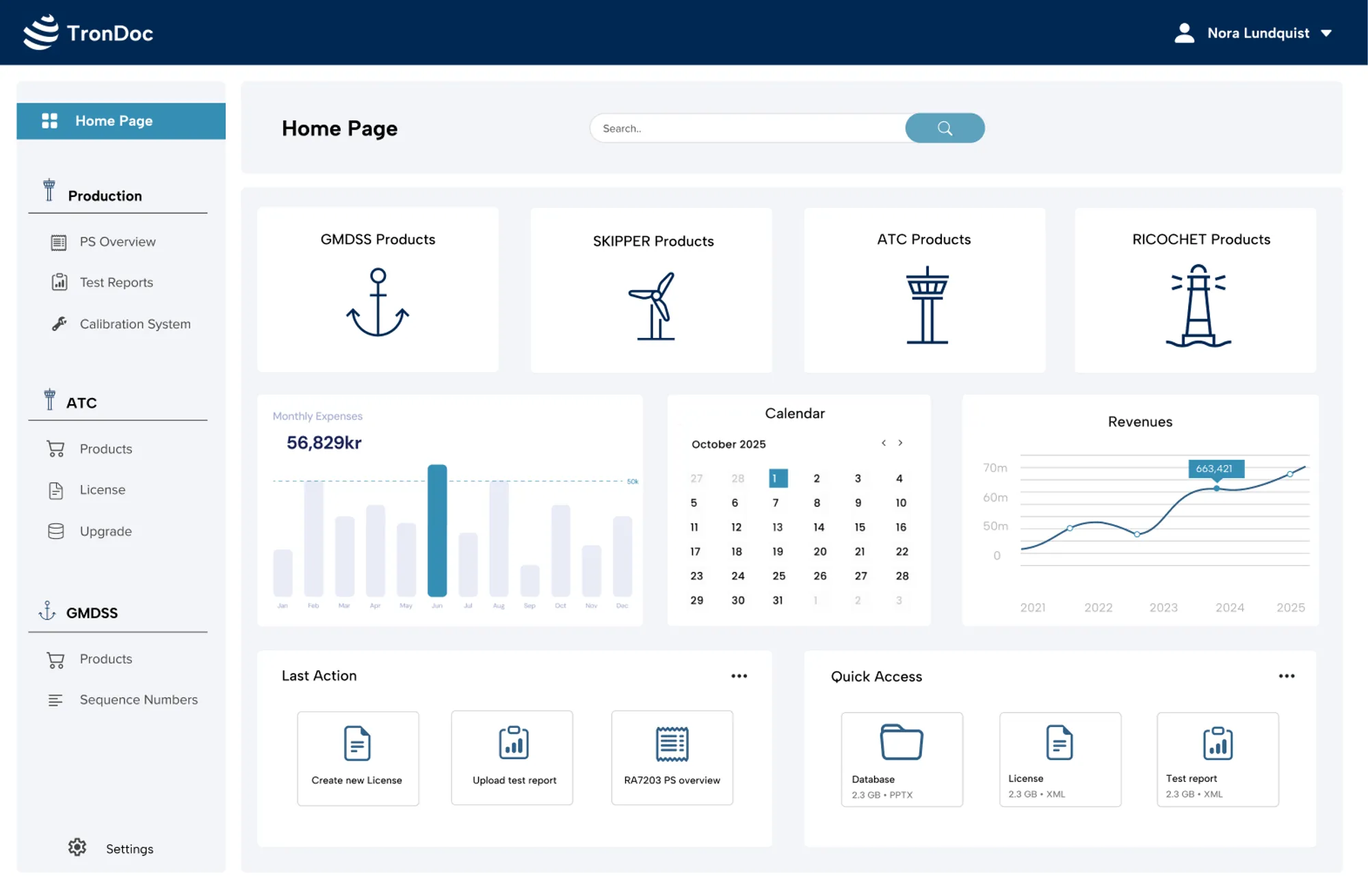This screenshot has height=896, width=1368.
Task: Click the GMDSS Products anchor icon
Action: [x=378, y=303]
